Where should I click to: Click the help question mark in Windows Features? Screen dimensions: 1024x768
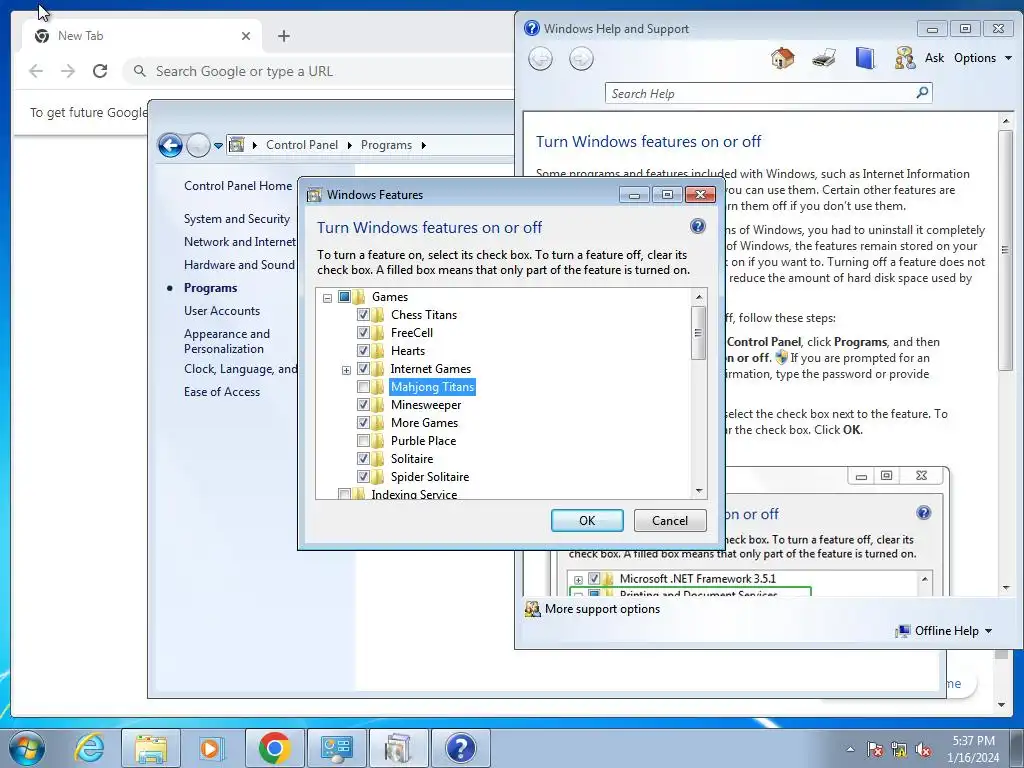coord(697,226)
